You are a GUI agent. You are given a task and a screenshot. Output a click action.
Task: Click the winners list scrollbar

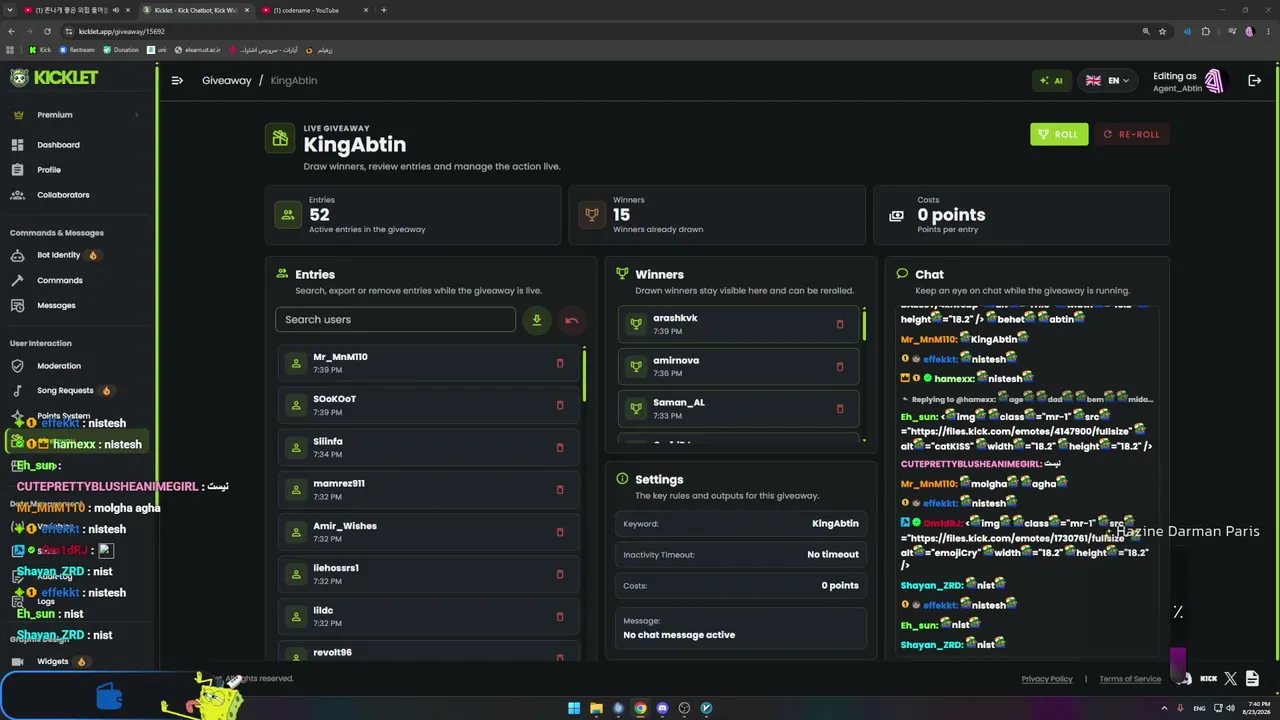tap(864, 325)
